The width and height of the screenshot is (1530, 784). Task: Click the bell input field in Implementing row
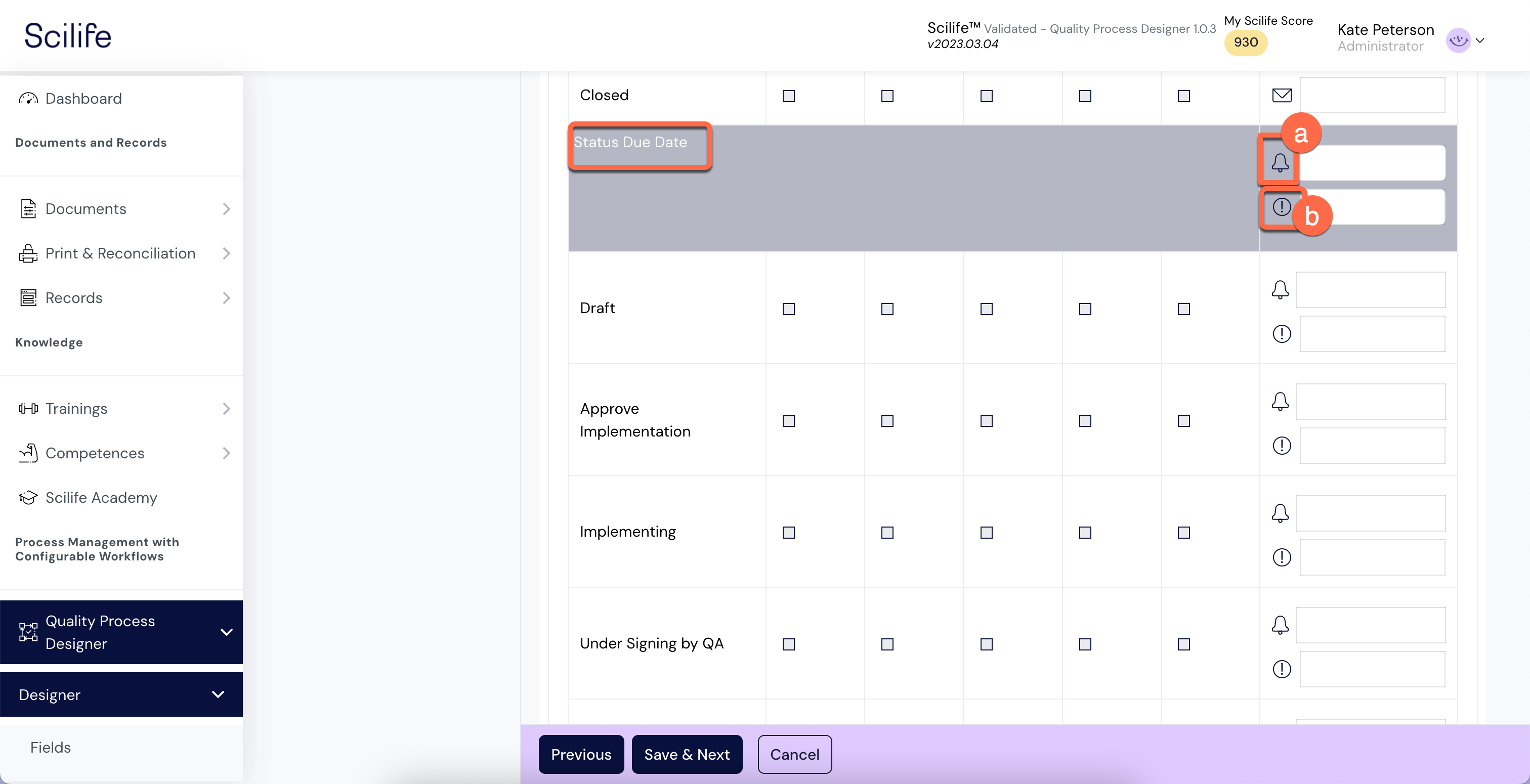1371,513
